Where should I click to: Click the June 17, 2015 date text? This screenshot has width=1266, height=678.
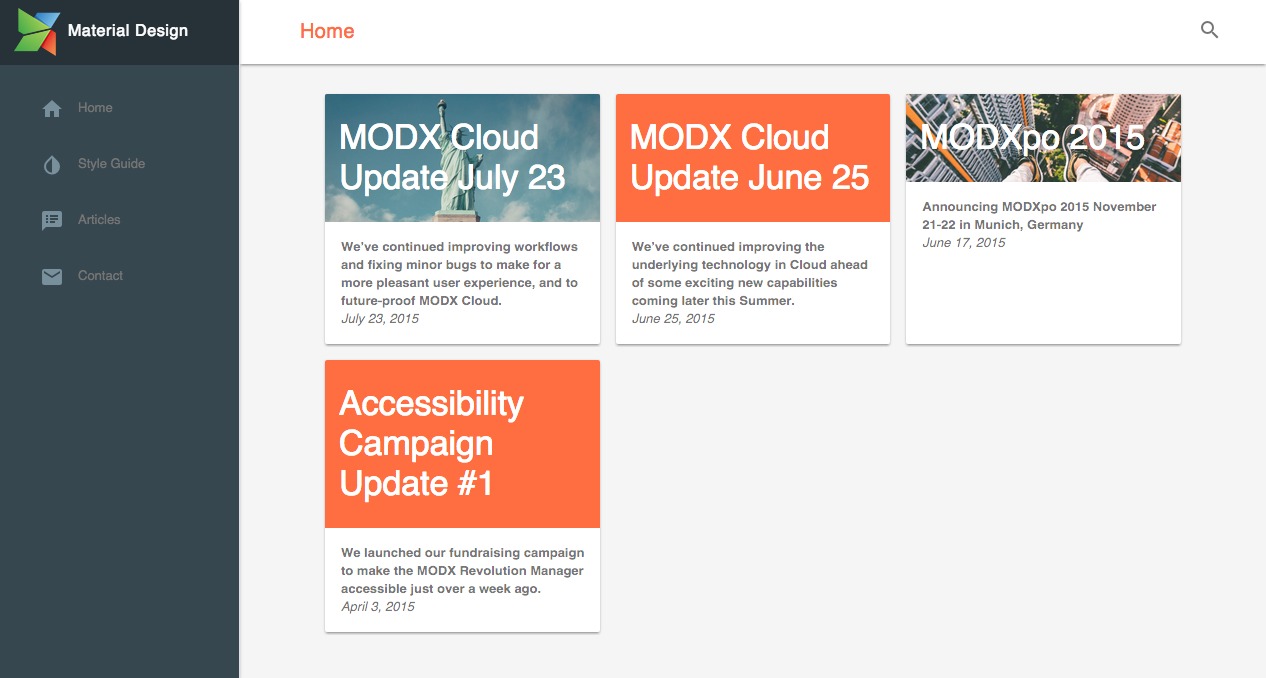962,242
